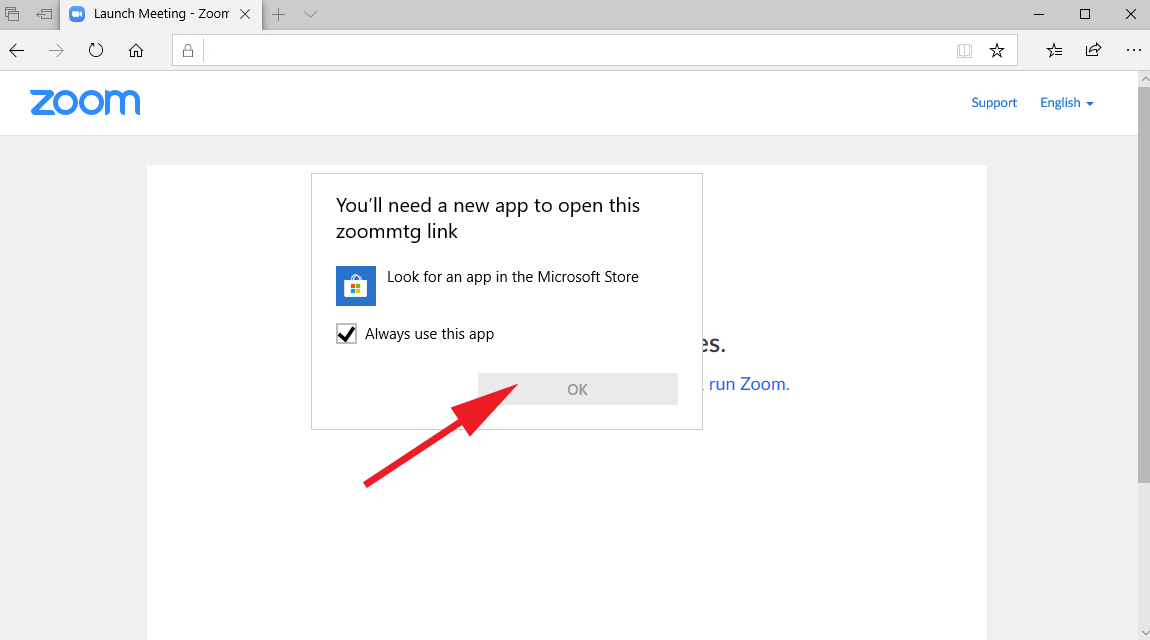Uncheck Always use this app checkbox
Screen dimensions: 1150x640
(346, 334)
